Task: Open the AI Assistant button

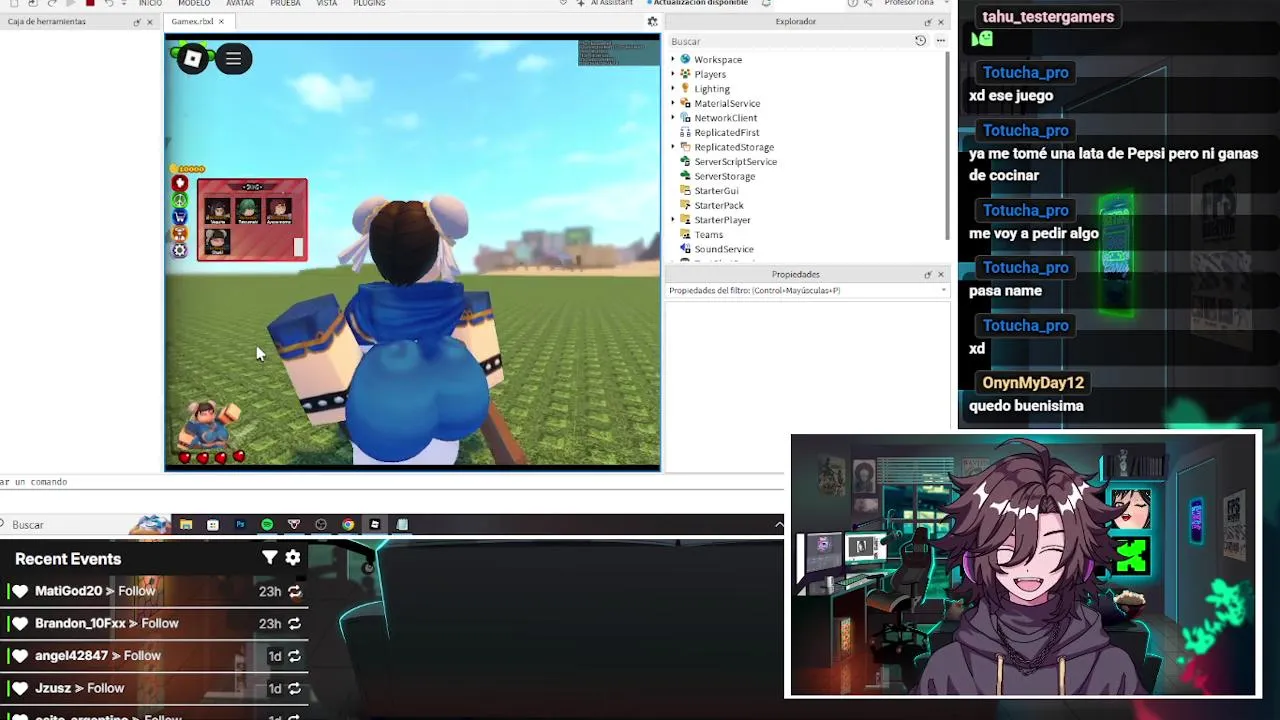Action: point(605,3)
